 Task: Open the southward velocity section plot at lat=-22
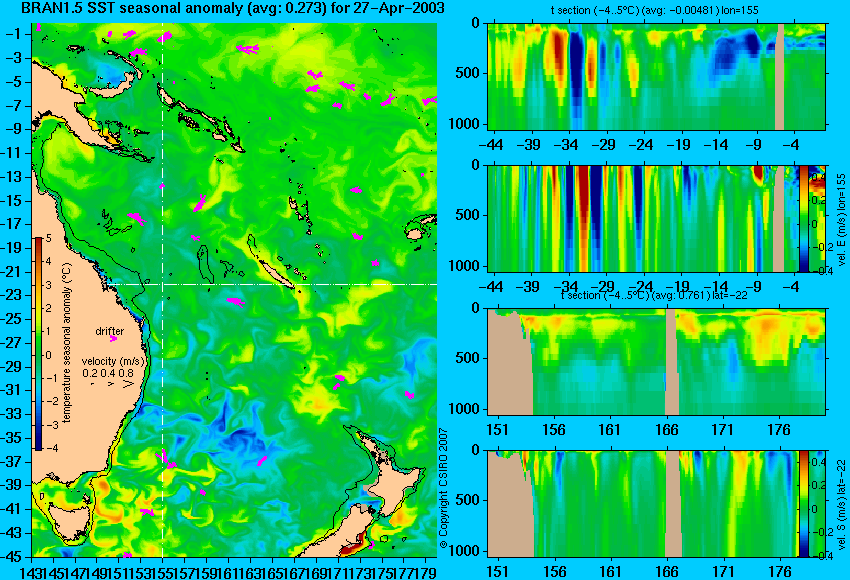[x=643, y=504]
